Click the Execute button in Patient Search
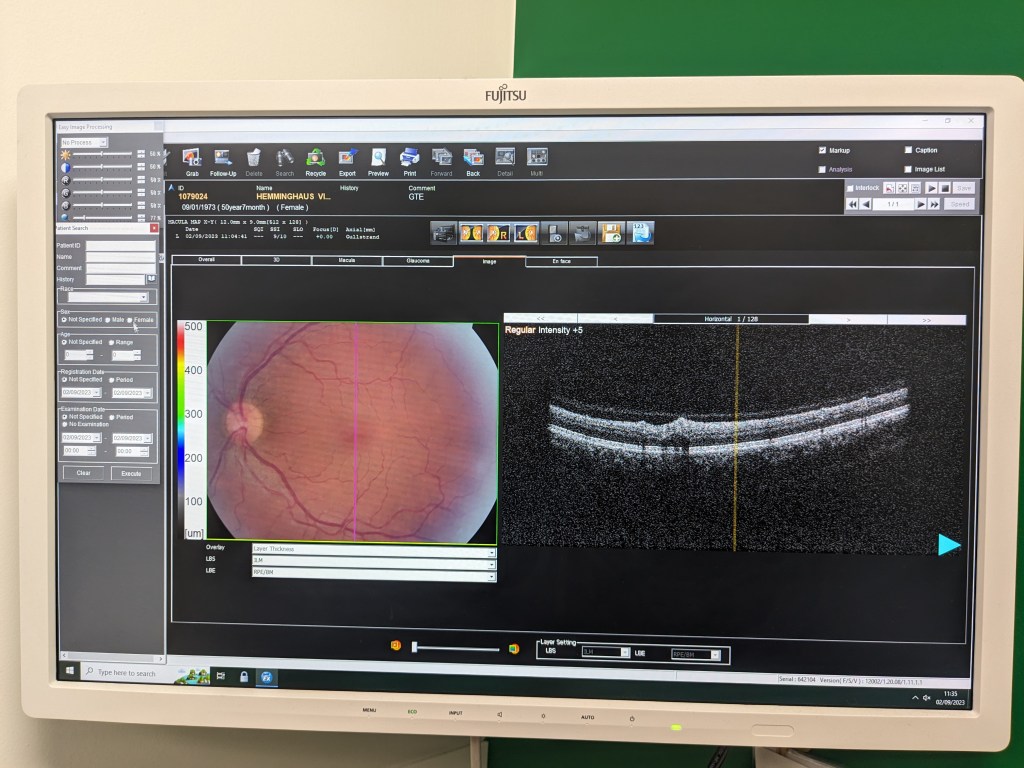This screenshot has width=1024, height=768. click(131, 473)
